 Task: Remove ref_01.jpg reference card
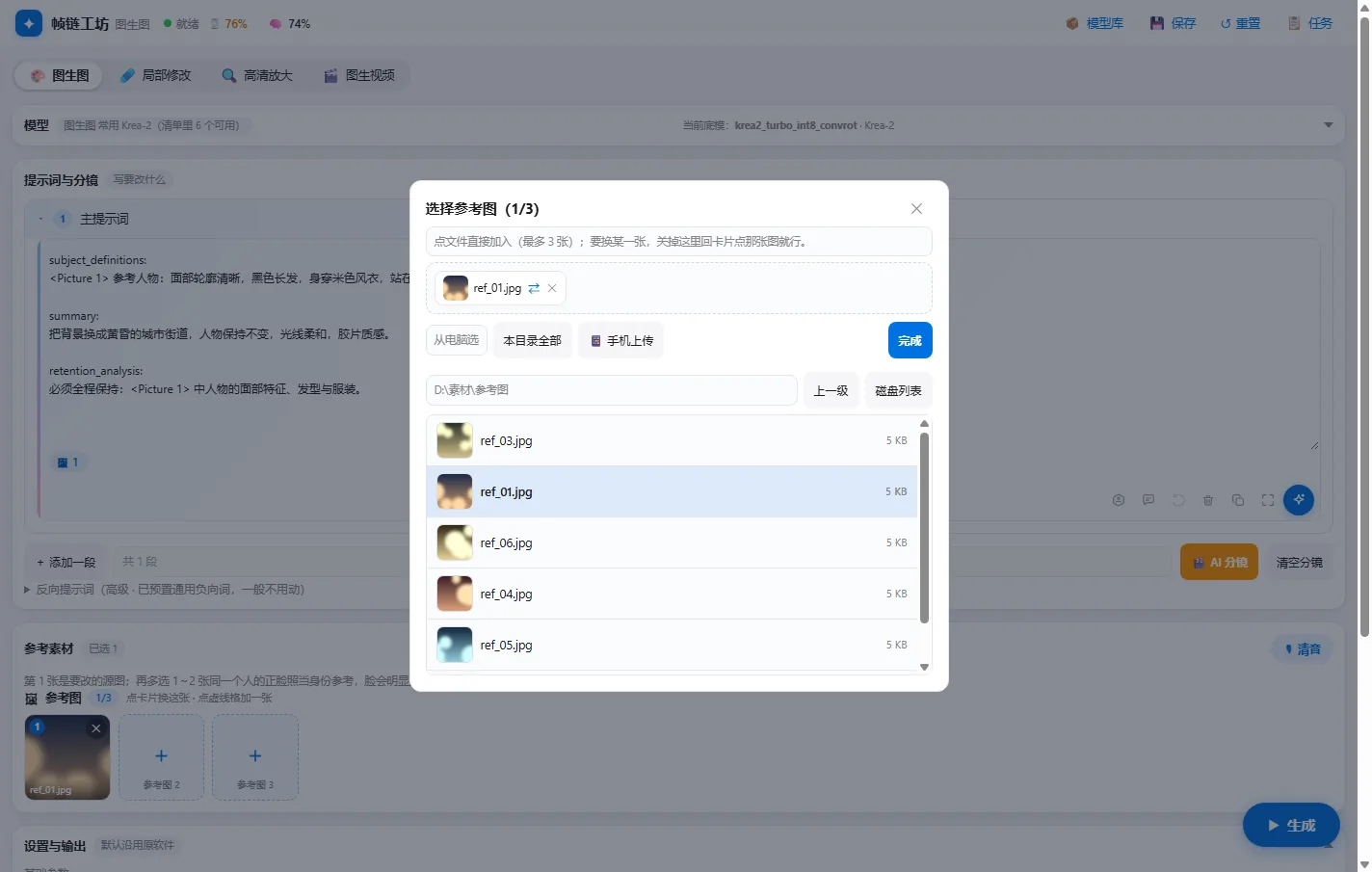pyautogui.click(x=96, y=728)
